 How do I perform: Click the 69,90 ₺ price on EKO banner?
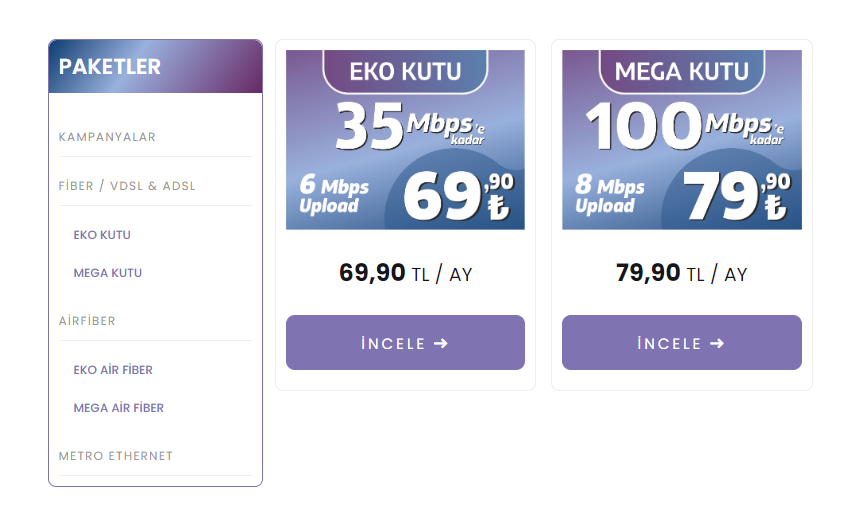coord(459,196)
